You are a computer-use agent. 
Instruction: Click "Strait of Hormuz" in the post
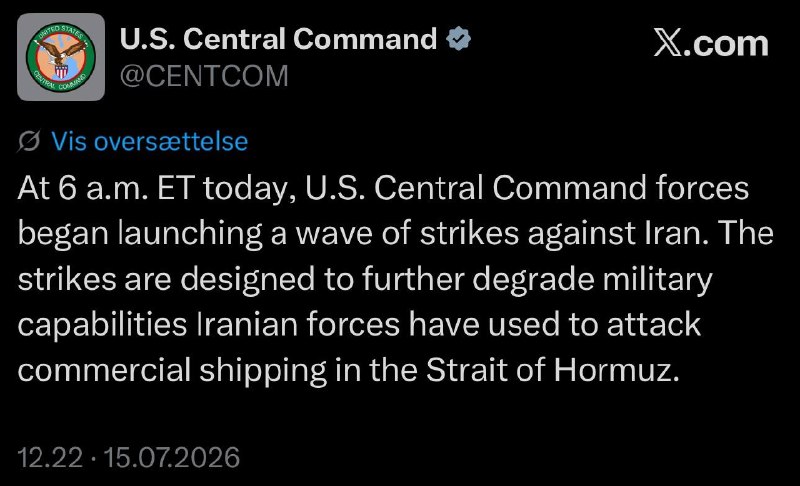(x=553, y=370)
